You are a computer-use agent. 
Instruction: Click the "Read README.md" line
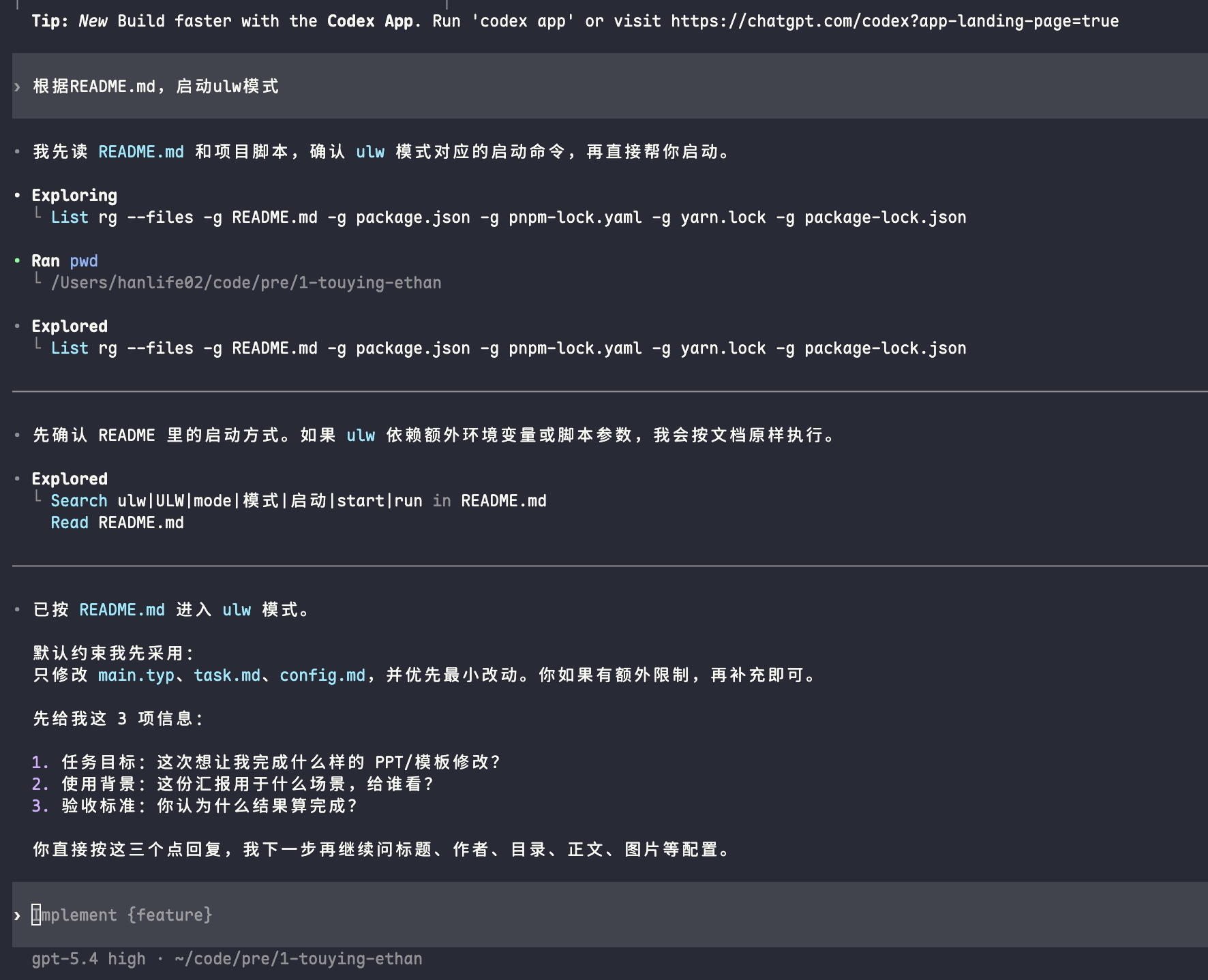pos(117,523)
